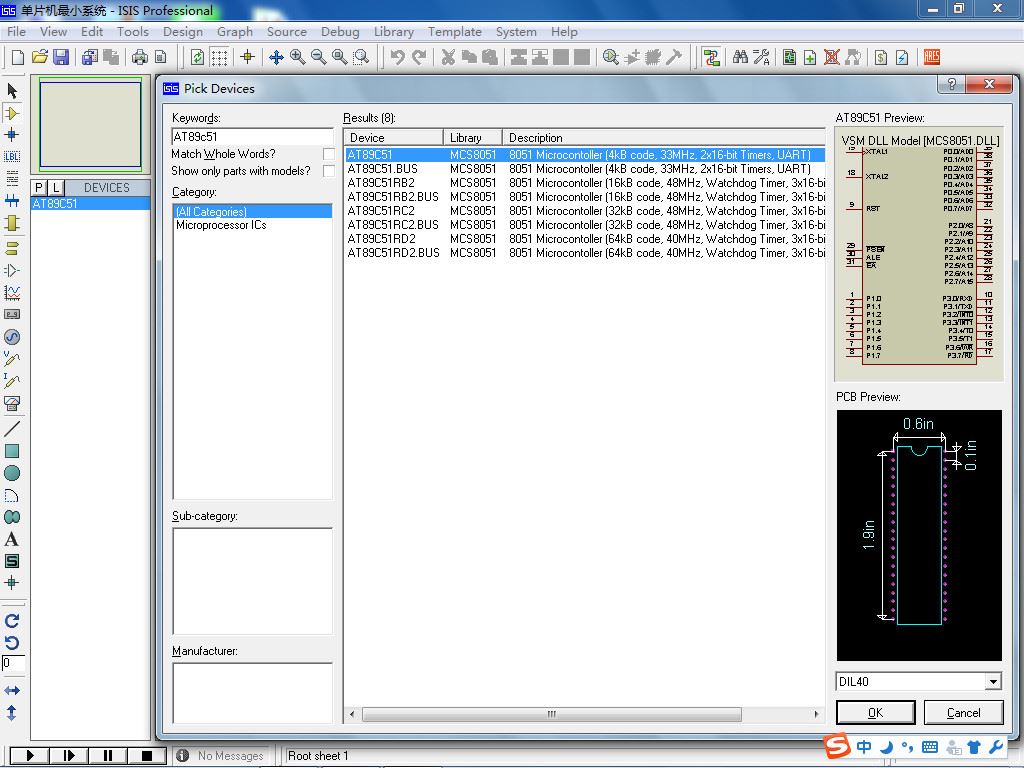The image size is (1024, 768).
Task: Refresh display using the Redraw icon
Action: pos(197,57)
